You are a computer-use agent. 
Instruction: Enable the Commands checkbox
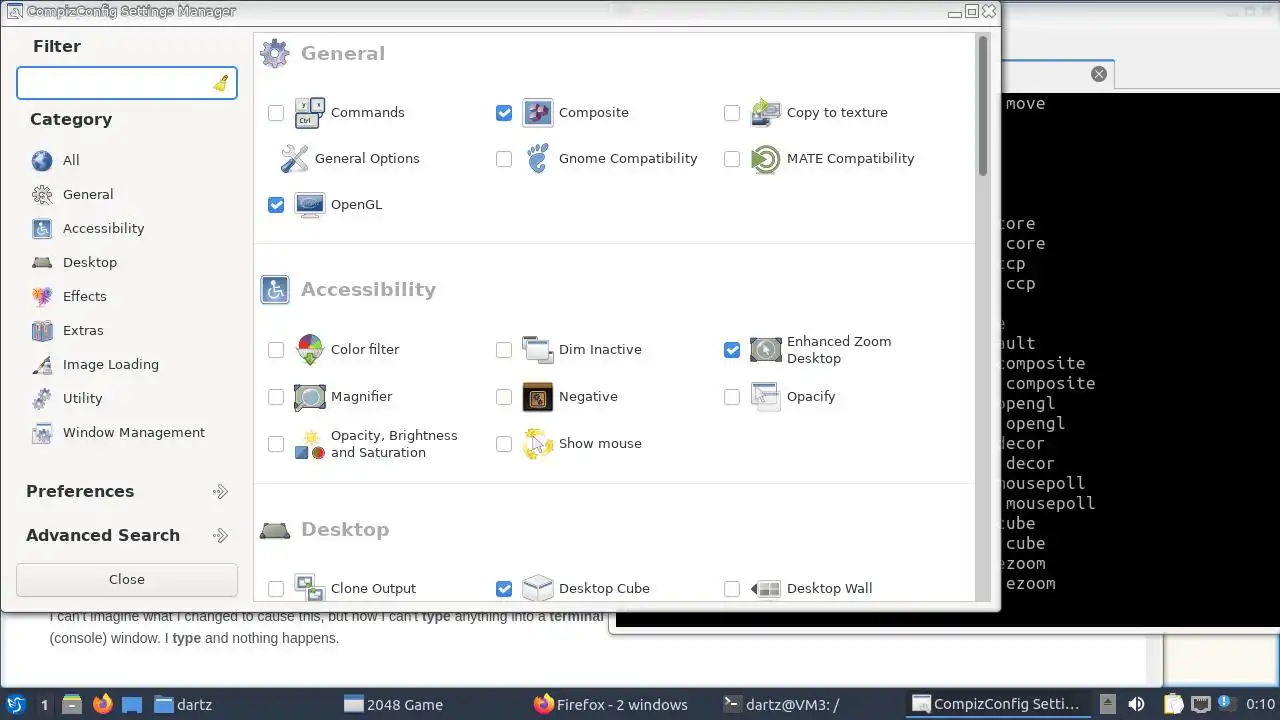click(276, 113)
